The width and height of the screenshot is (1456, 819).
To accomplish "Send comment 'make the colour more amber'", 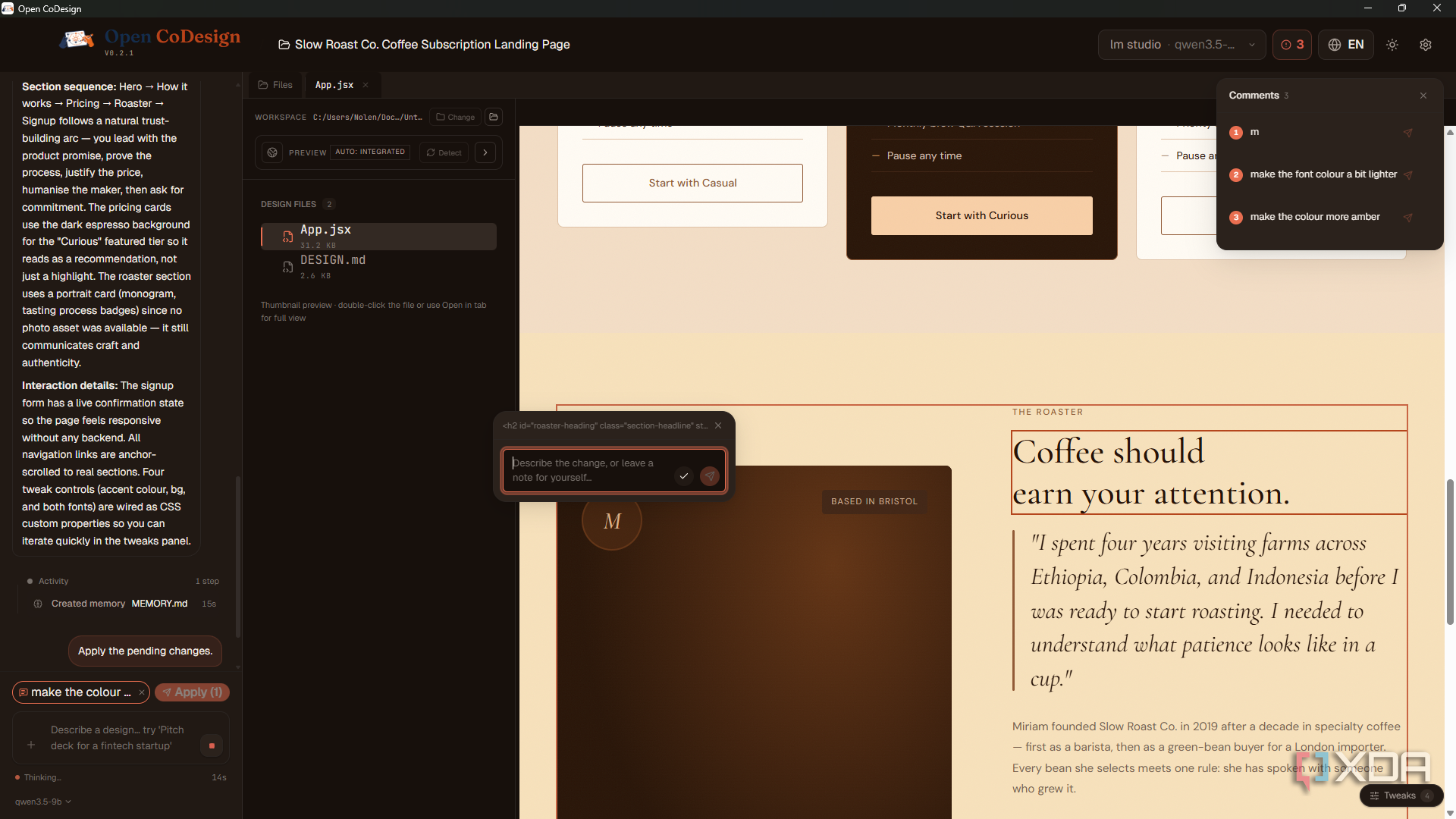I will tap(1408, 218).
